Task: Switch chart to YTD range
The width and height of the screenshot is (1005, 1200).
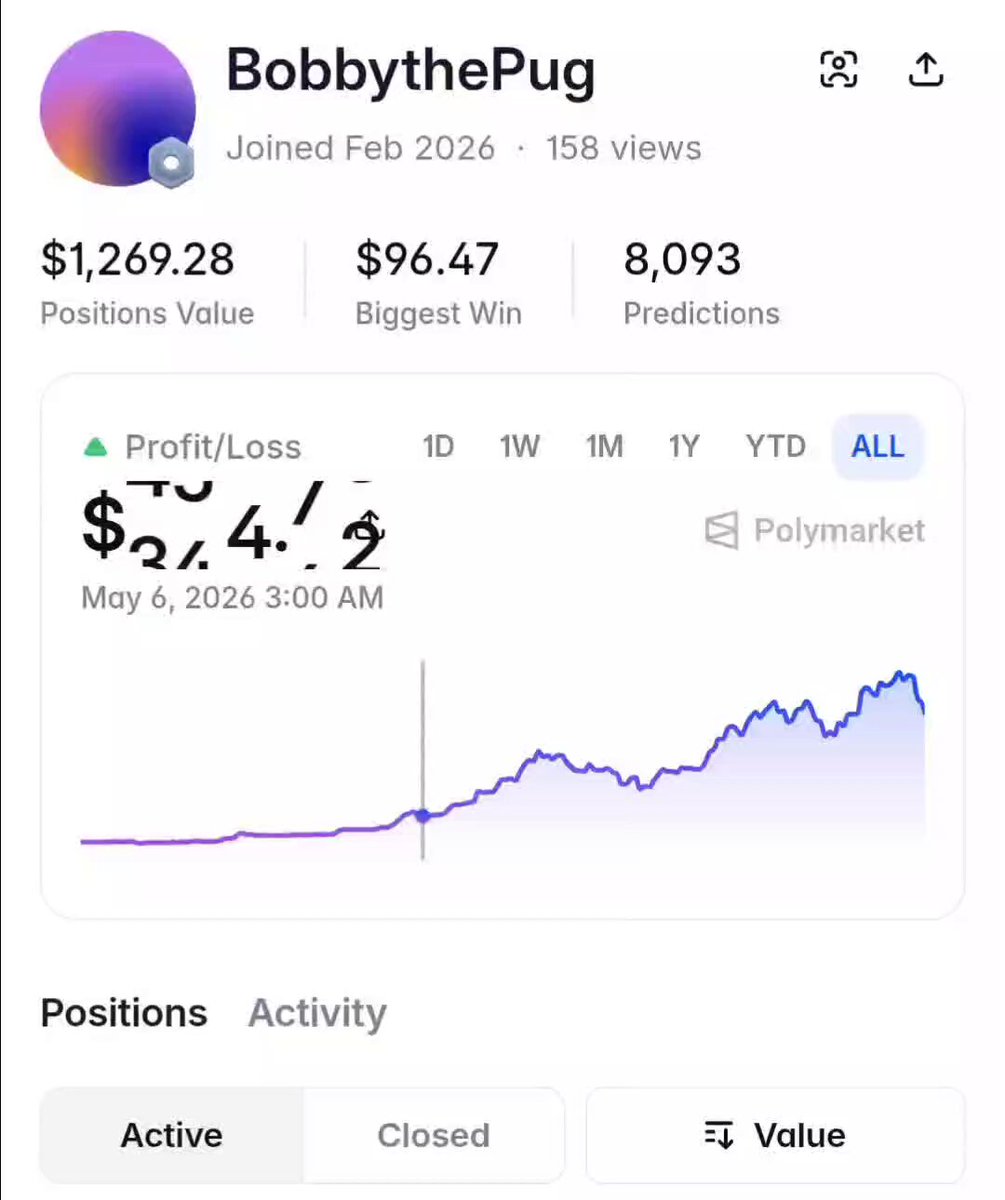Action: [775, 446]
